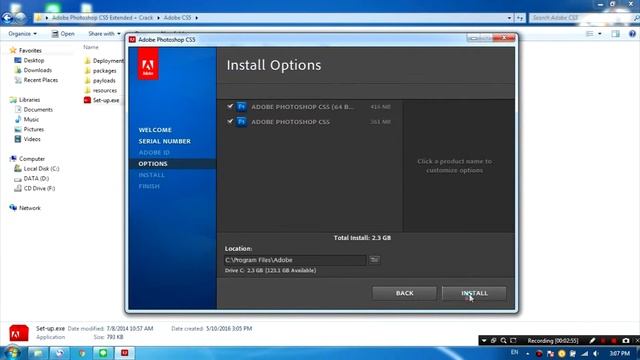This screenshot has height=360, width=640.
Task: Open folder browse icon beside Location field
Action: (374, 260)
